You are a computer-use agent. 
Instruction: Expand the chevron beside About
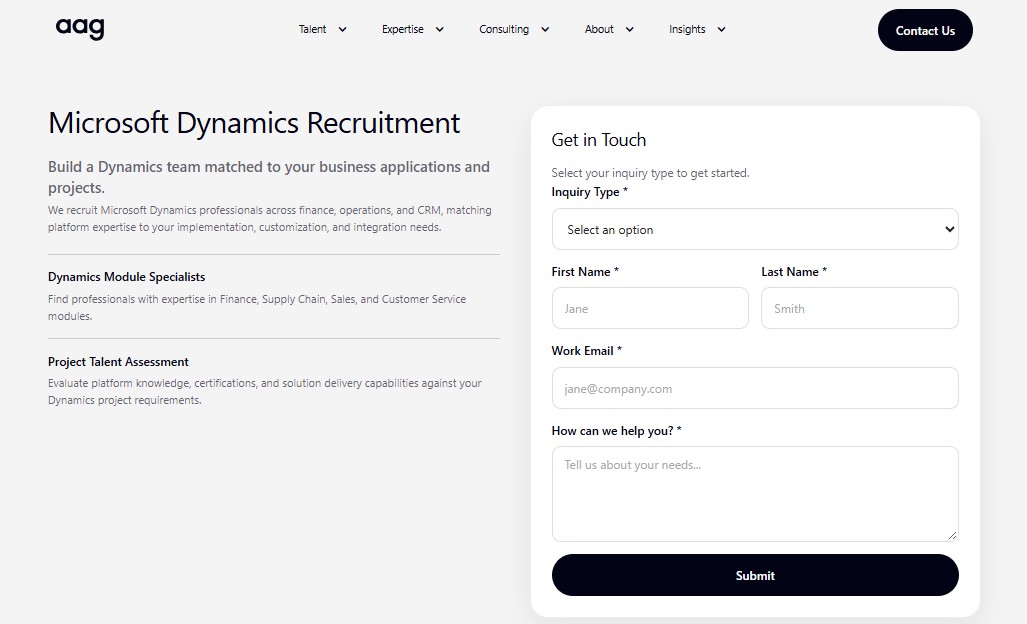(x=629, y=29)
